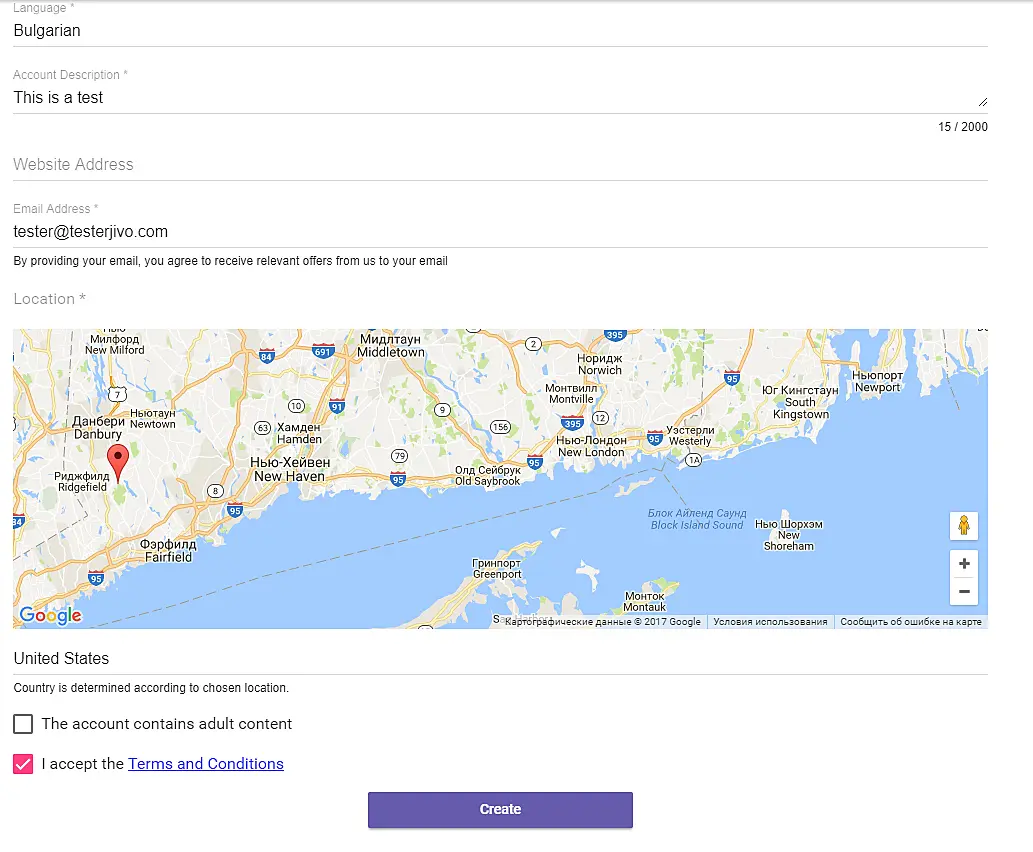
Task: Zoom in the map with plus button
Action: 963,563
